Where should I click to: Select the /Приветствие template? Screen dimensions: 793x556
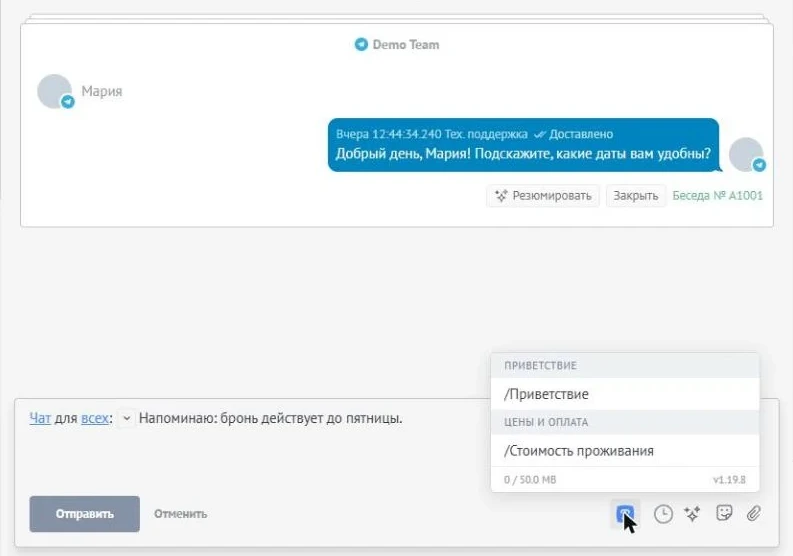625,394
